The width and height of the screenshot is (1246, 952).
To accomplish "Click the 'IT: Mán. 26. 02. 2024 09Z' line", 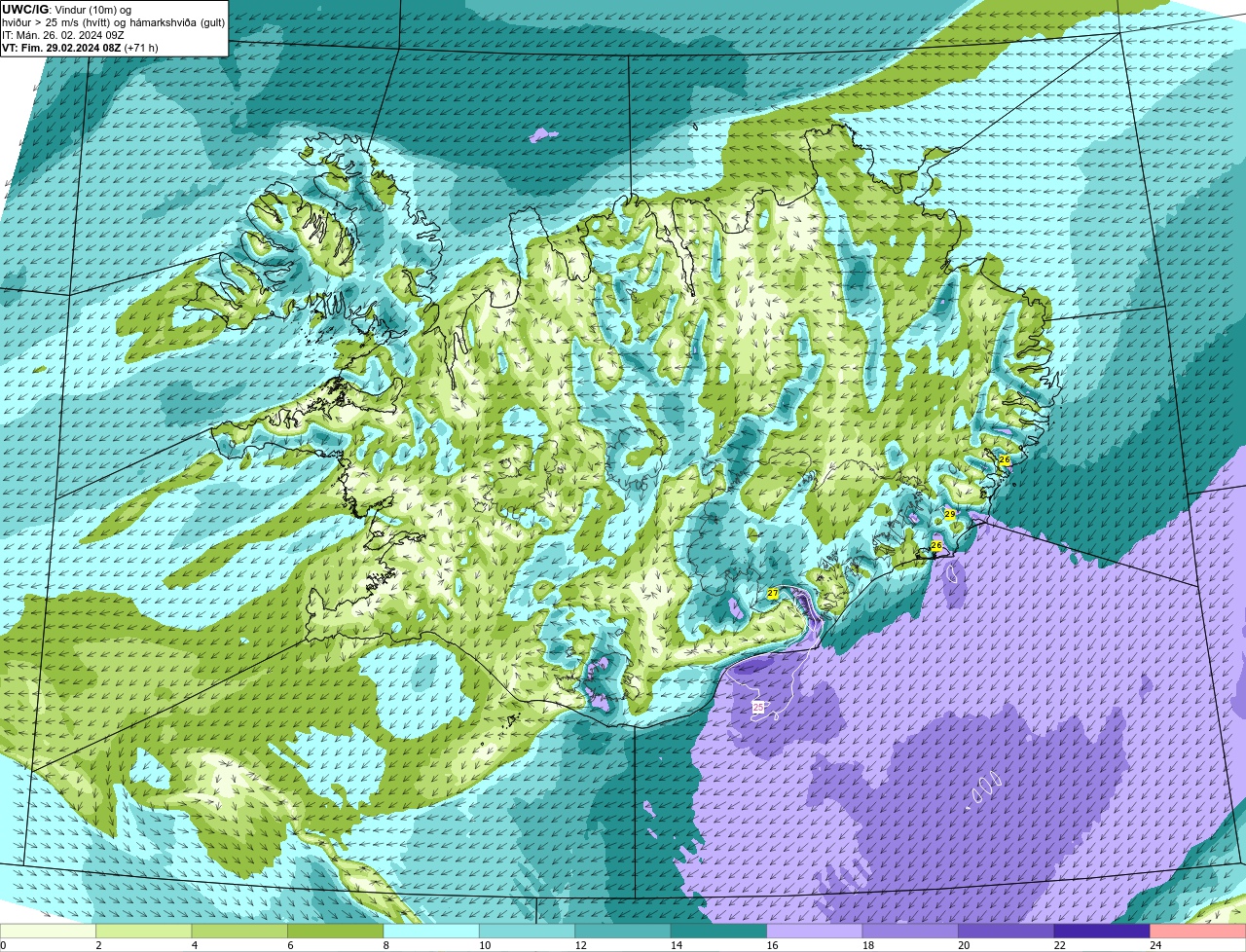I will coord(63,35).
